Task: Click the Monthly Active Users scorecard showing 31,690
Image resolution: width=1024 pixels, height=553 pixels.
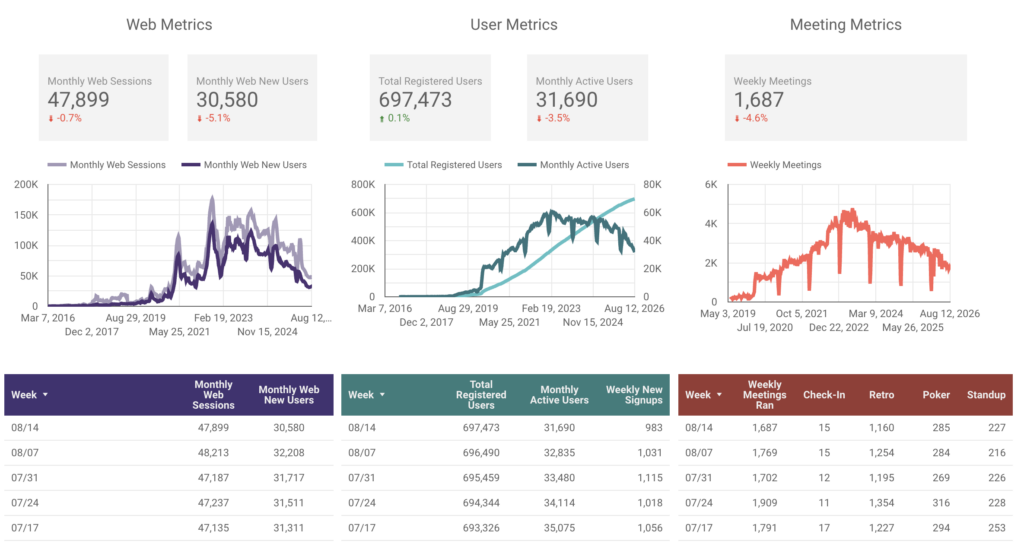Action: (587, 98)
